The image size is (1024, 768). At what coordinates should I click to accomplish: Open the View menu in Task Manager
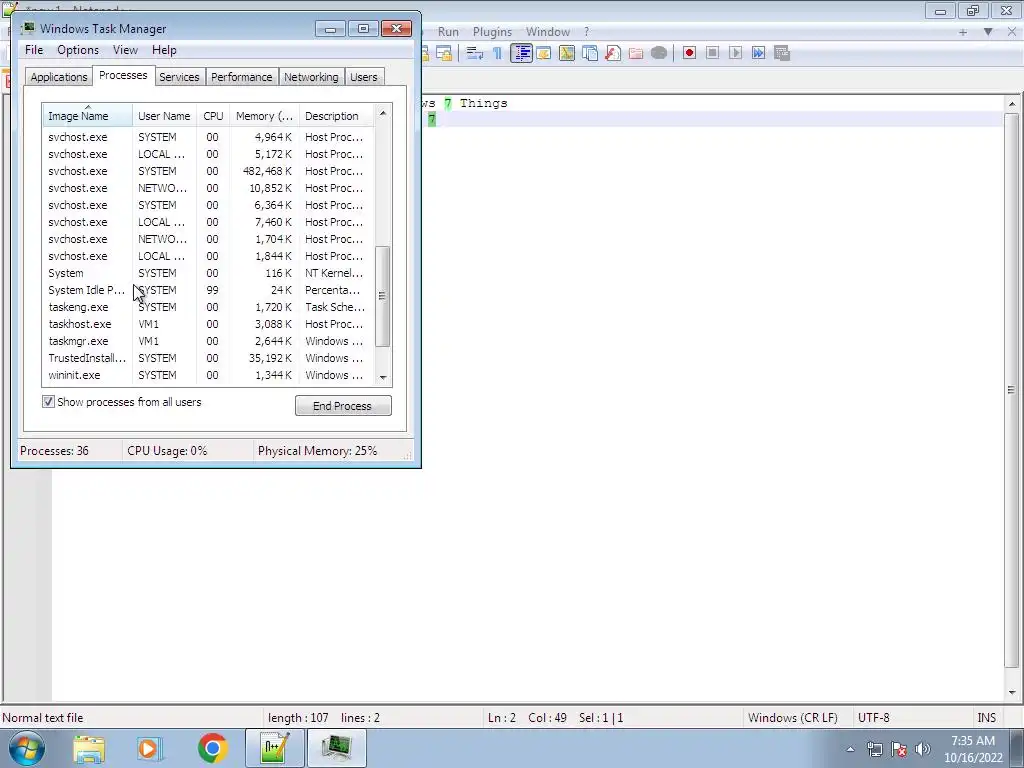coord(125,50)
